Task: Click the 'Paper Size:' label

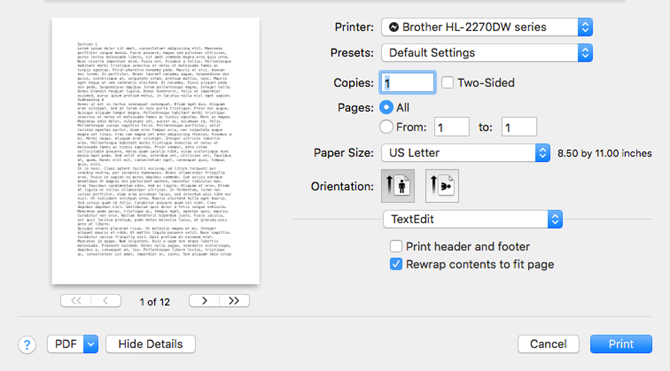Action: click(x=344, y=153)
